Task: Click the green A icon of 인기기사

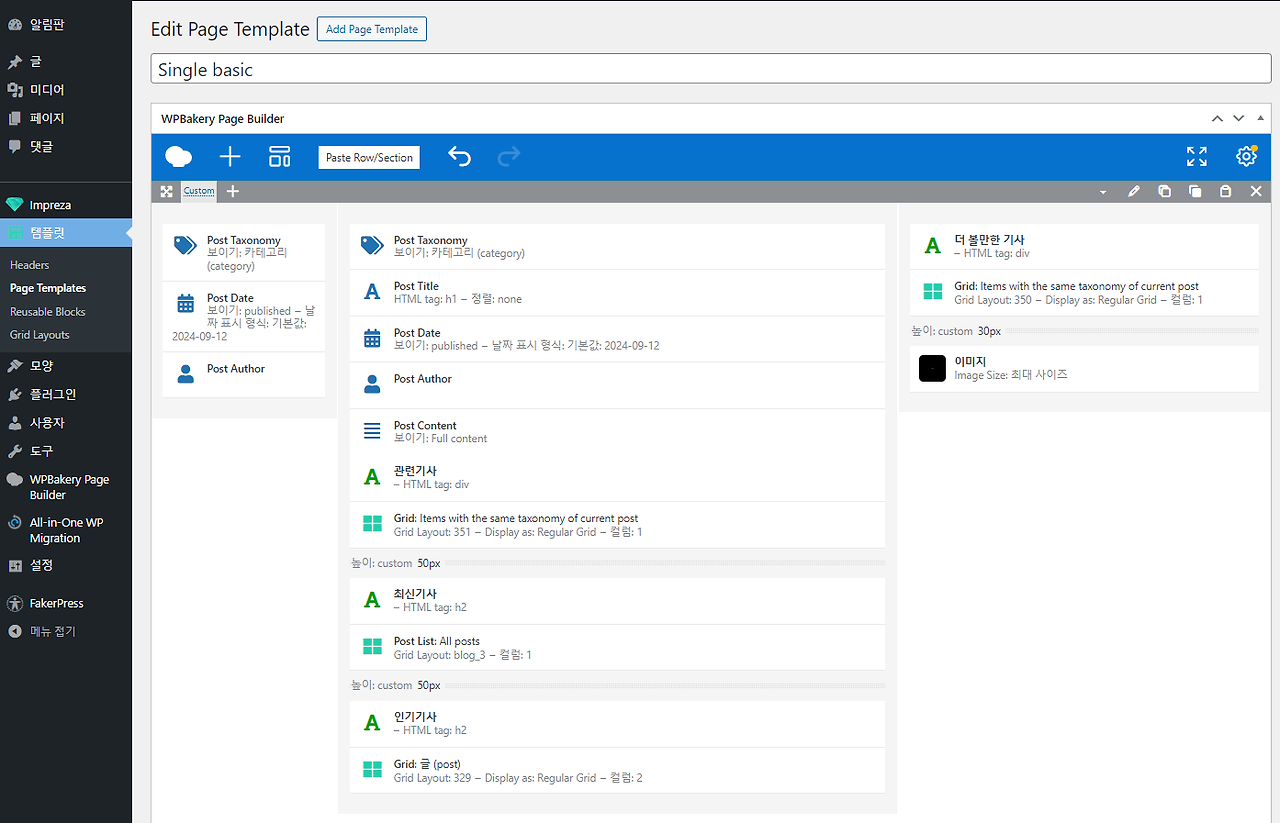Action: [372, 724]
